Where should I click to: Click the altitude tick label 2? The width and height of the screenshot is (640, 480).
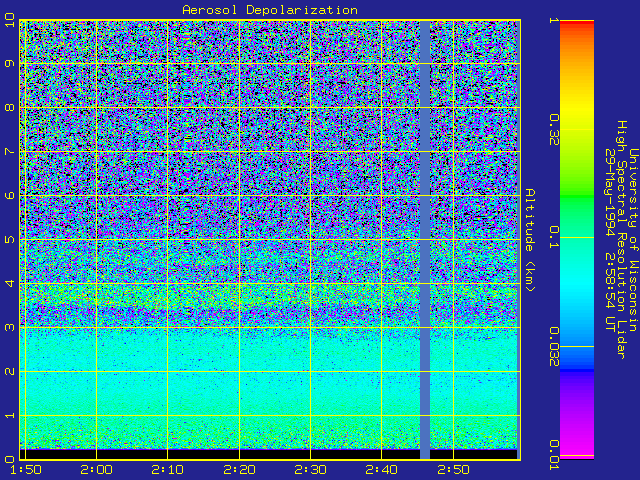pos(9,371)
